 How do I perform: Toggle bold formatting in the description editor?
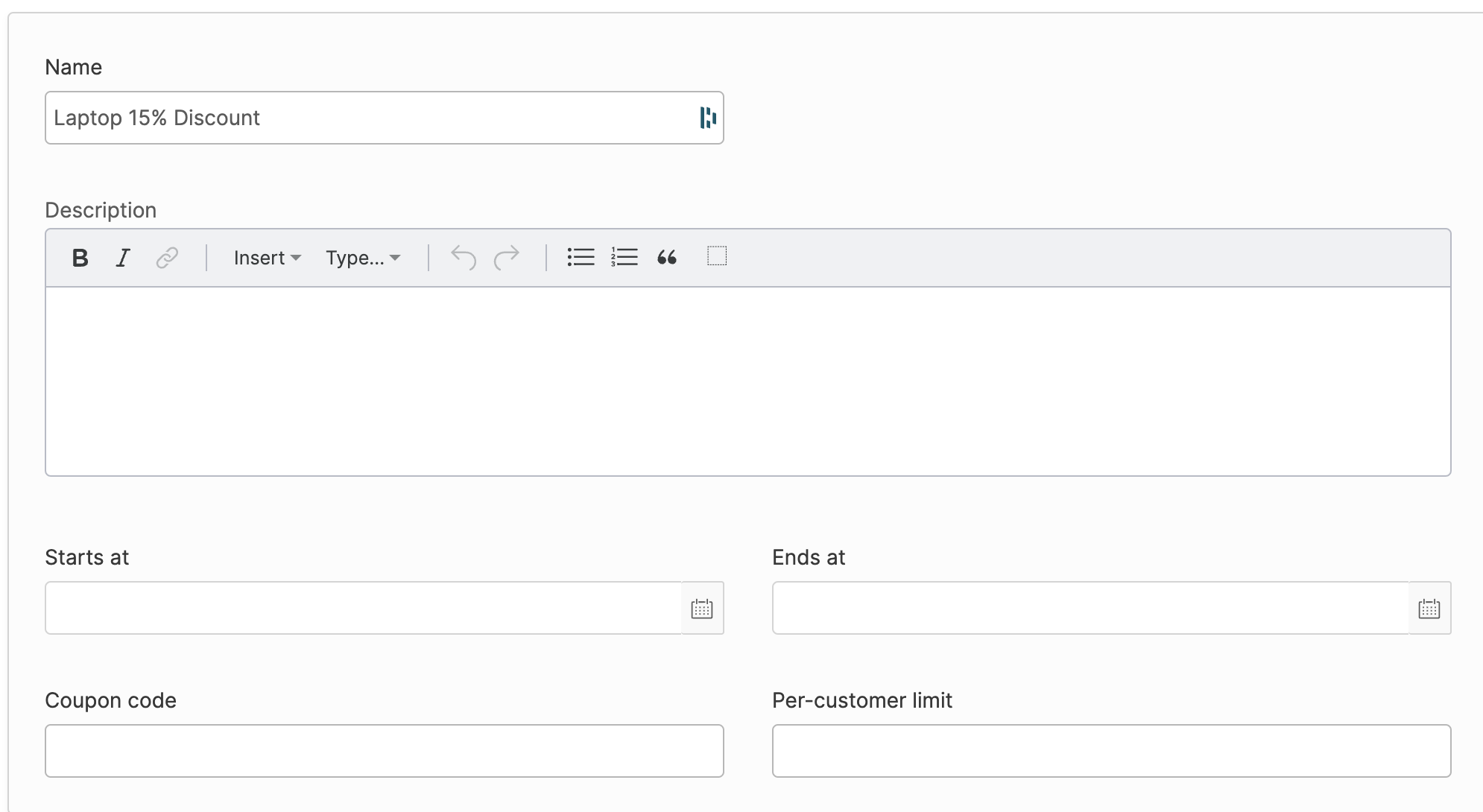tap(80, 258)
